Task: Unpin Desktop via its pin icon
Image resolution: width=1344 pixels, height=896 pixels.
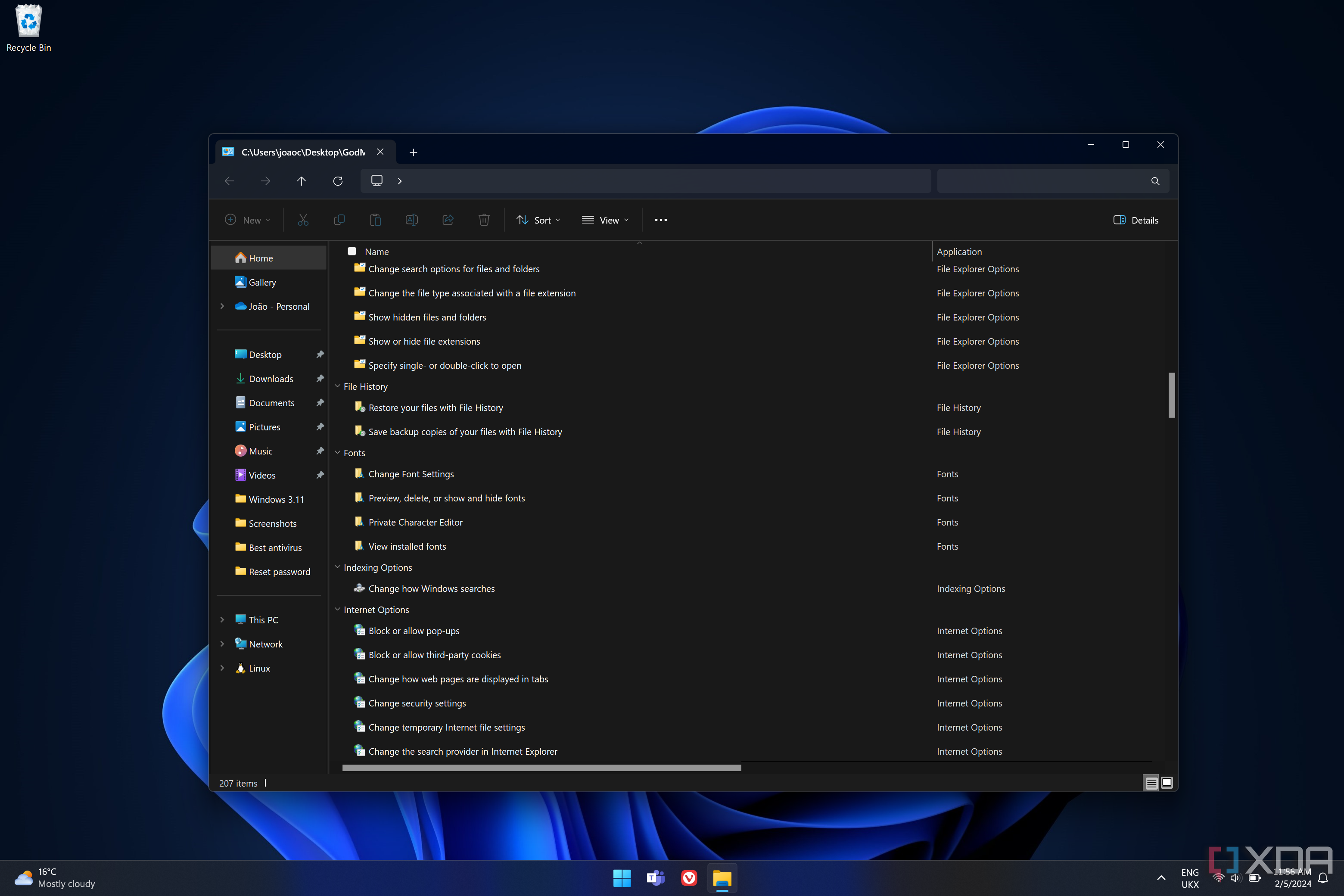Action: (x=320, y=354)
